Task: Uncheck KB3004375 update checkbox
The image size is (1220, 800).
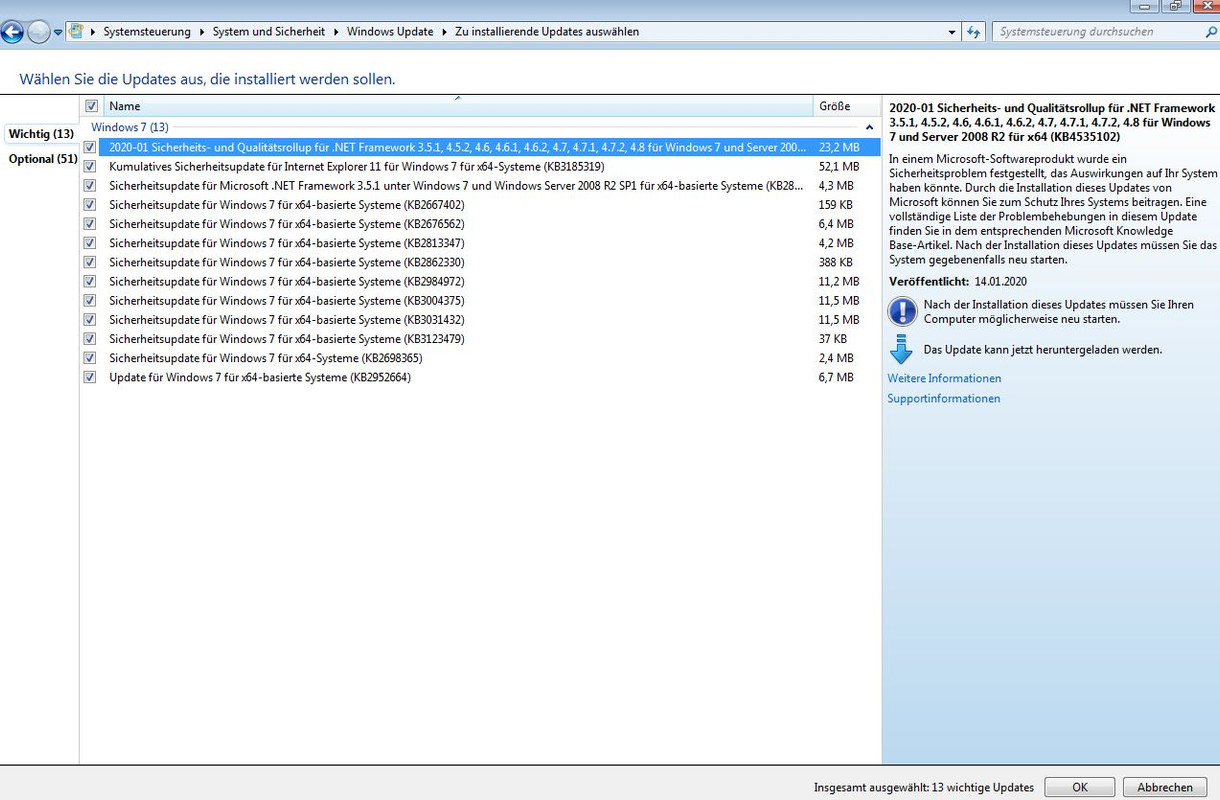Action: (90, 301)
